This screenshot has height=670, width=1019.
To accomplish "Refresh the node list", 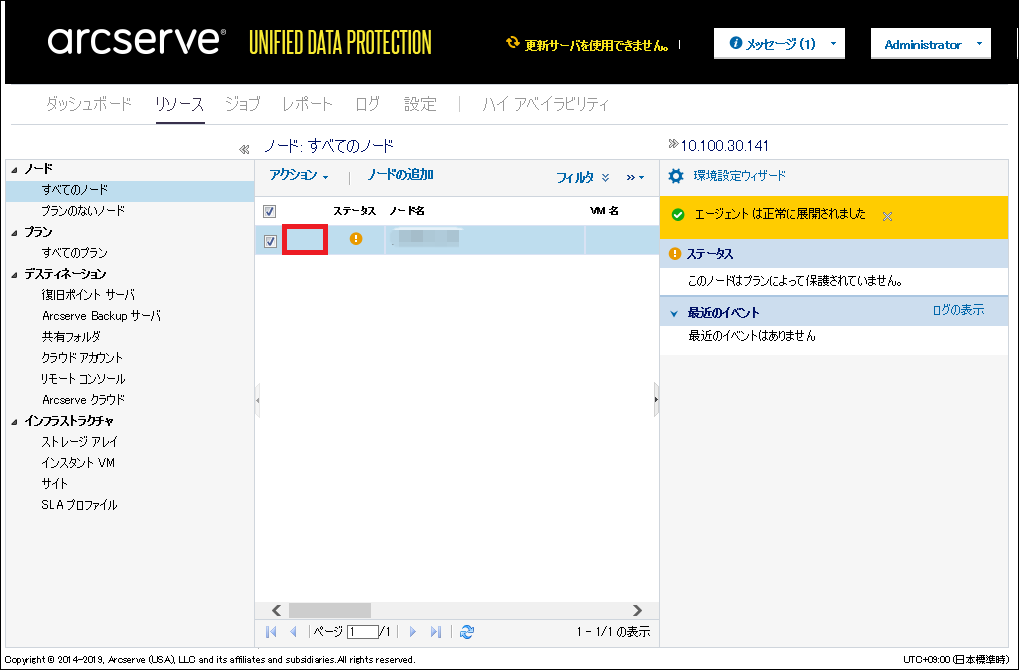I will 467,631.
